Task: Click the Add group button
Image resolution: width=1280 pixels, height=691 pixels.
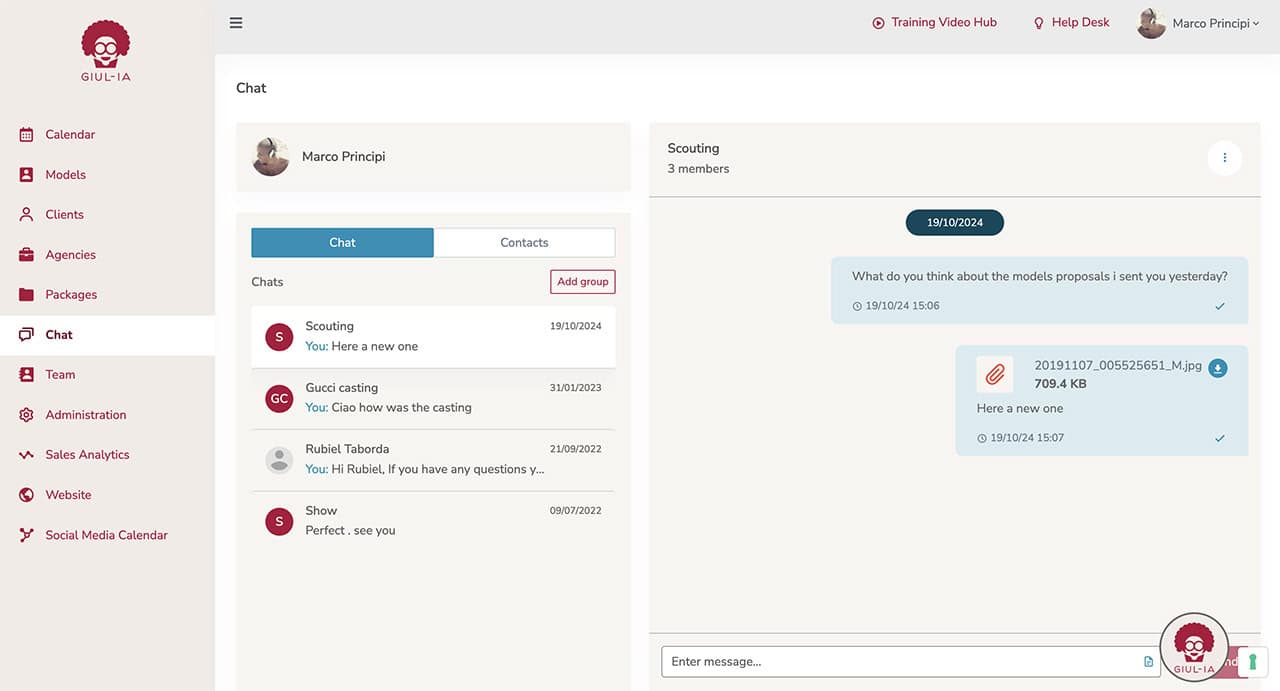Action: tap(582, 282)
